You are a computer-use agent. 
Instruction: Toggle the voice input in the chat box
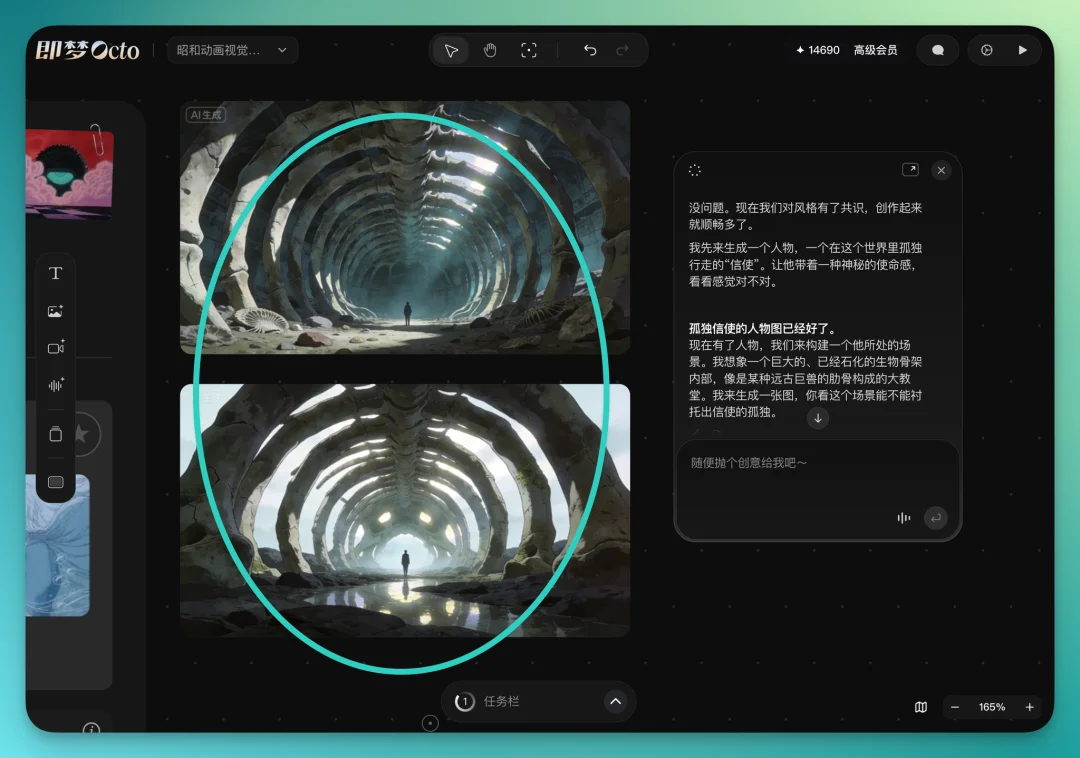coord(903,518)
